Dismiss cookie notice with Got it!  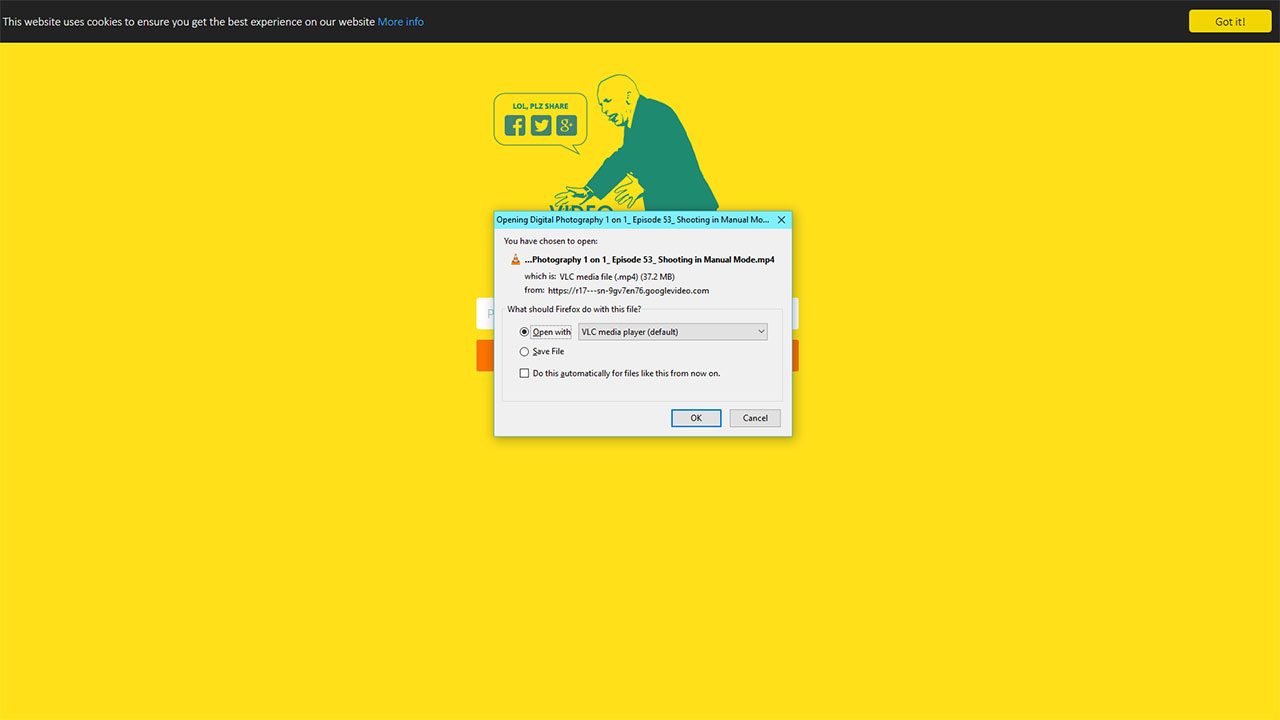tap(1230, 21)
